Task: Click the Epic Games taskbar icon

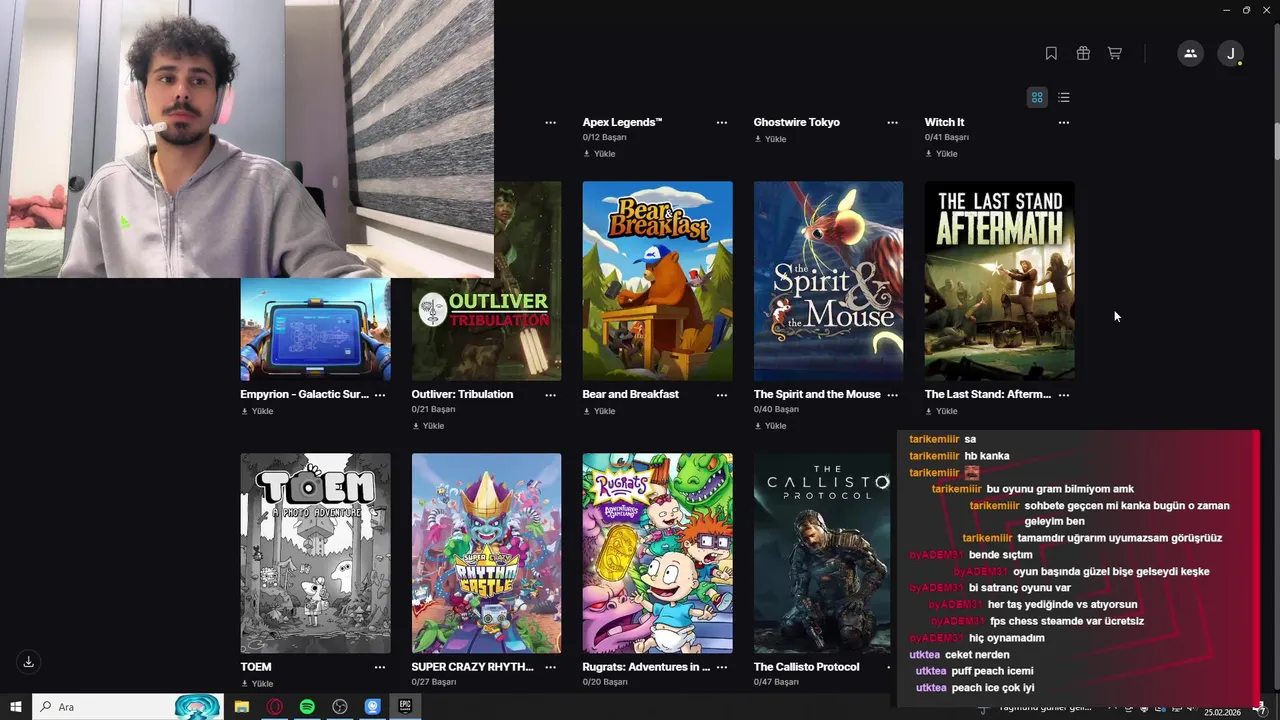Action: click(x=405, y=707)
